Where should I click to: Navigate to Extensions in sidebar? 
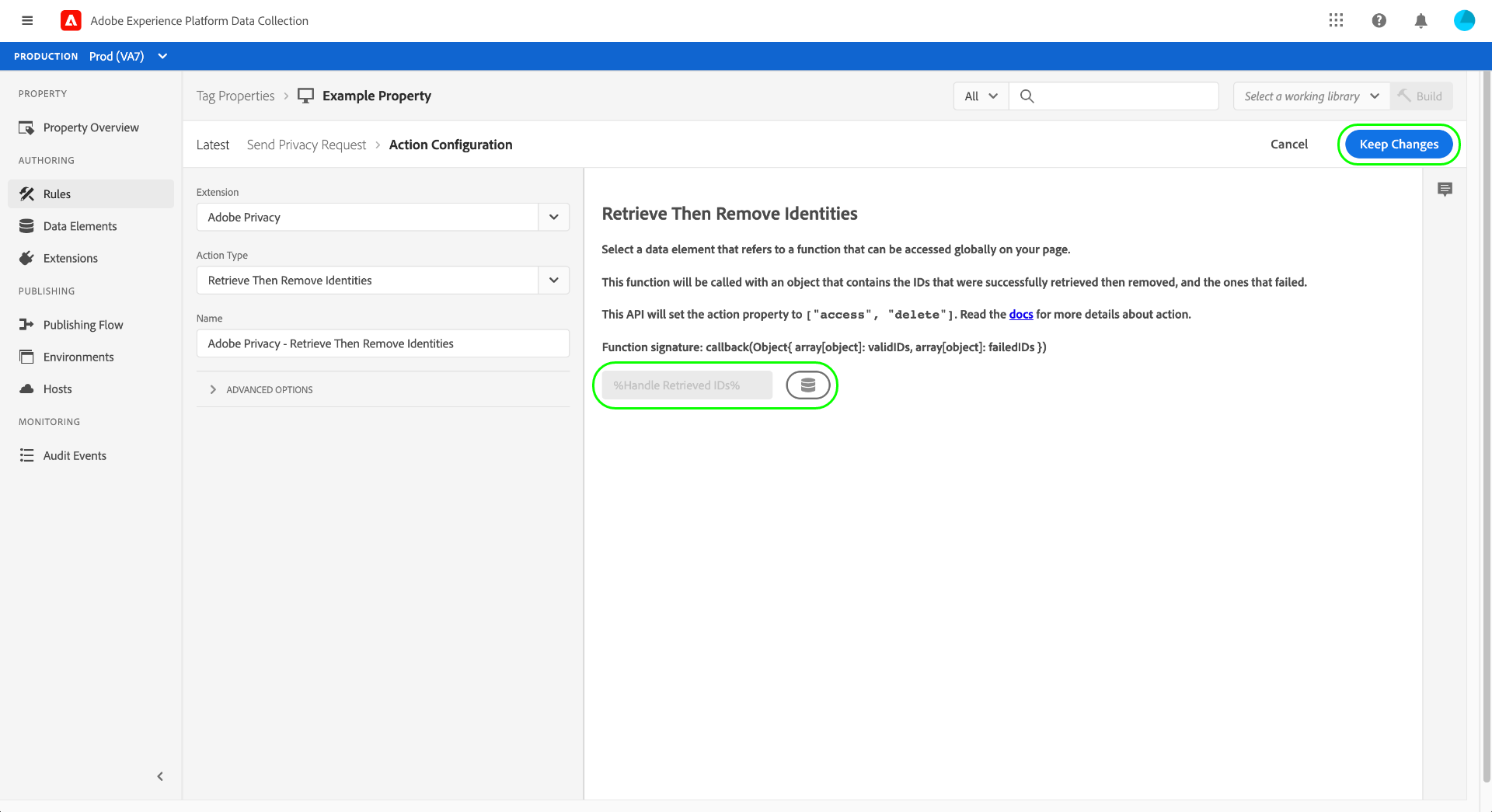click(x=71, y=259)
